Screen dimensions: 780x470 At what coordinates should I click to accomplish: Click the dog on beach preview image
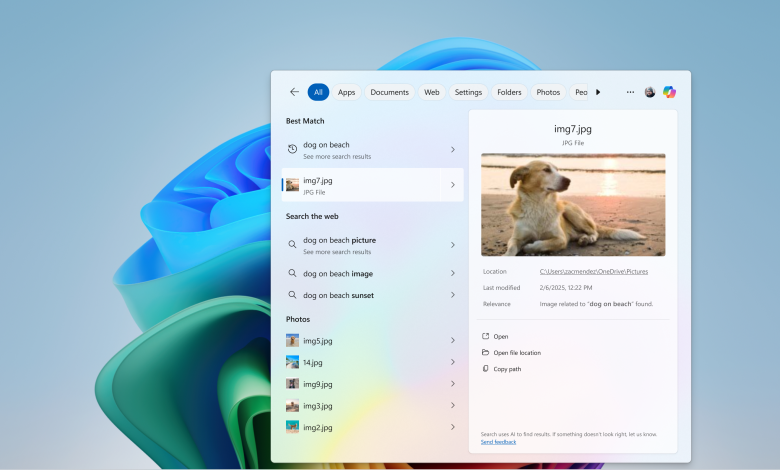pos(573,205)
